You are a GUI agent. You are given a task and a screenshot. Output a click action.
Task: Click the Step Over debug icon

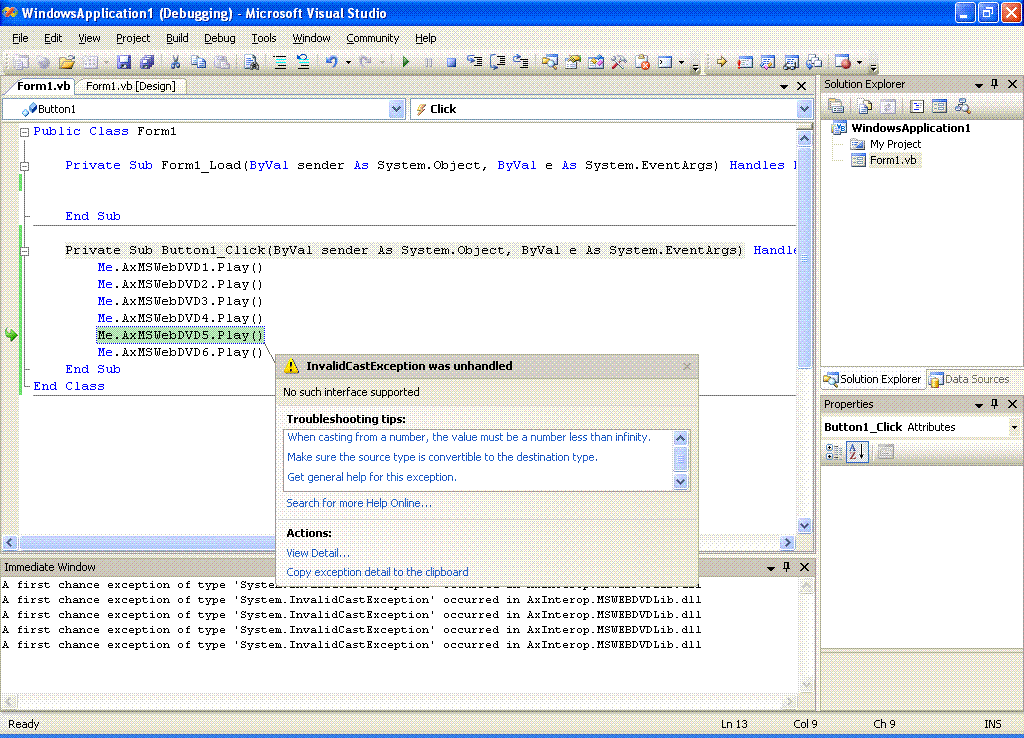[498, 63]
